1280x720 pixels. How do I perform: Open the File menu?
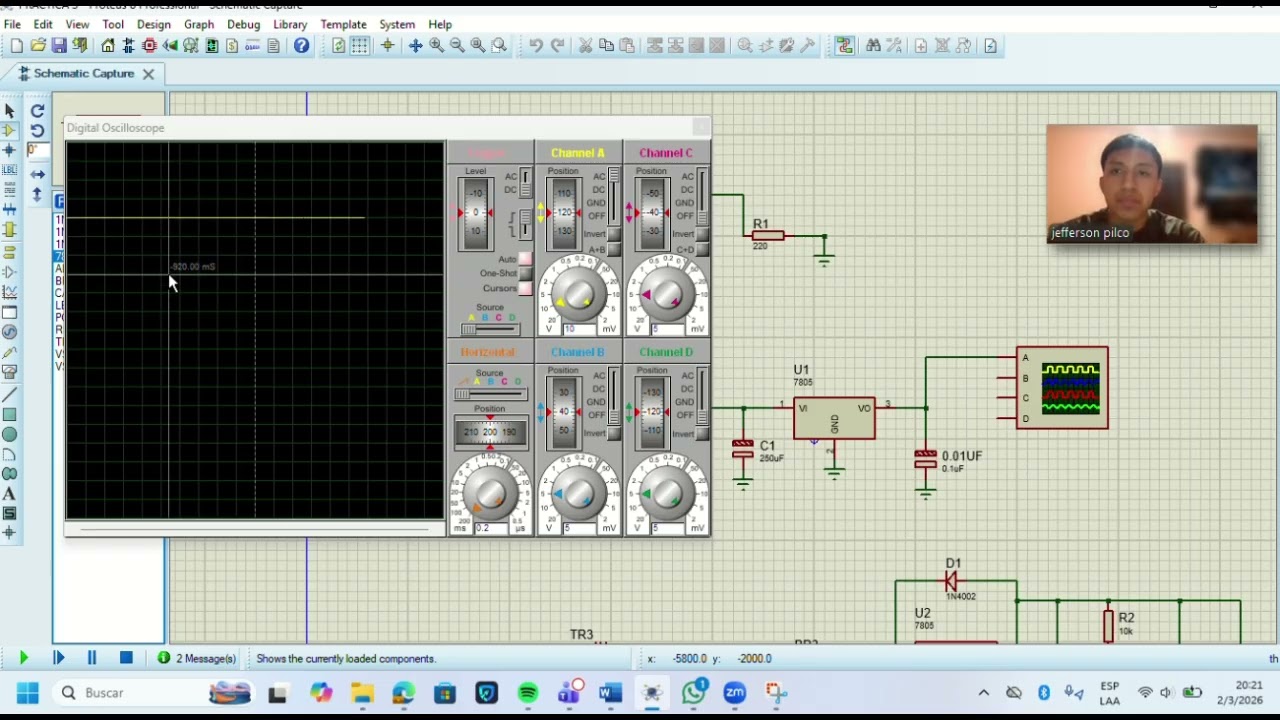[12, 24]
